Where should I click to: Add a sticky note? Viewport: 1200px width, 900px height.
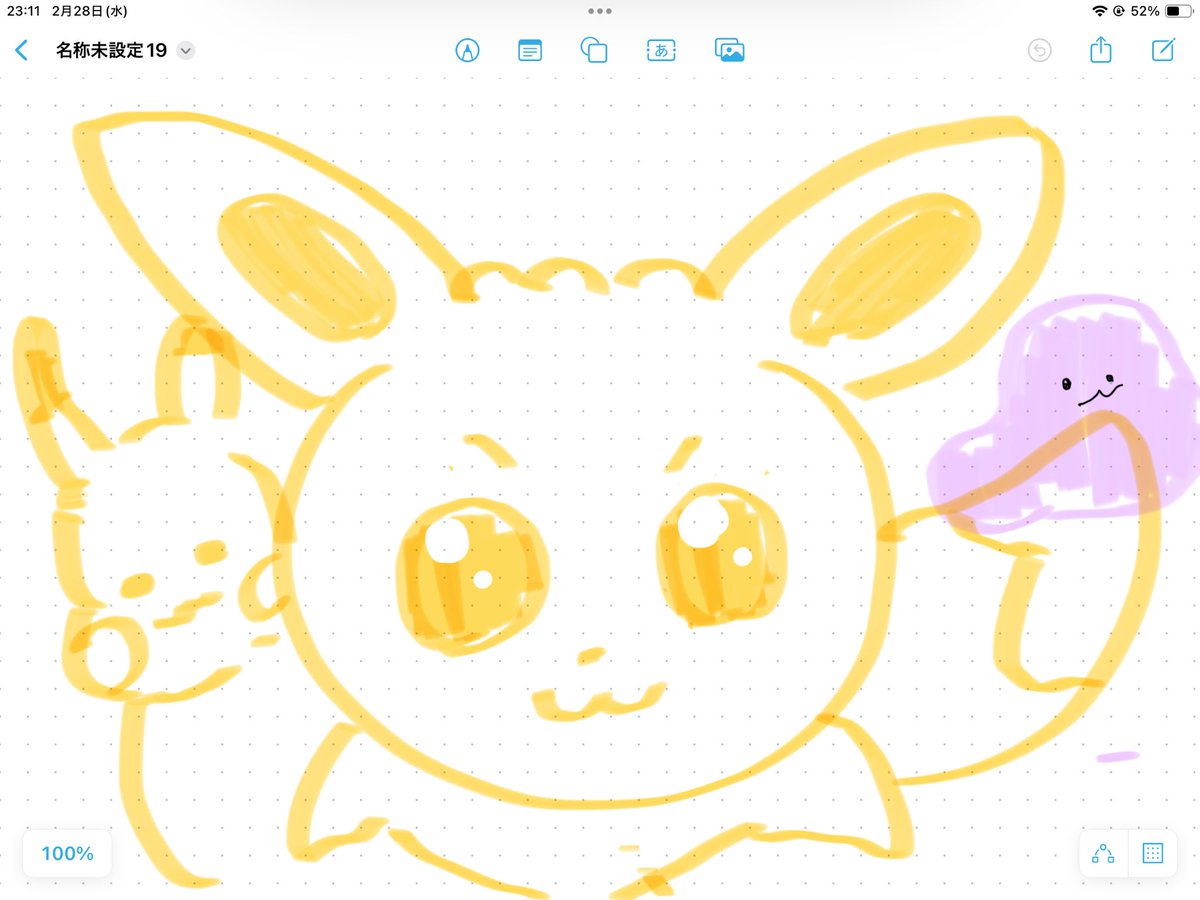click(x=530, y=50)
